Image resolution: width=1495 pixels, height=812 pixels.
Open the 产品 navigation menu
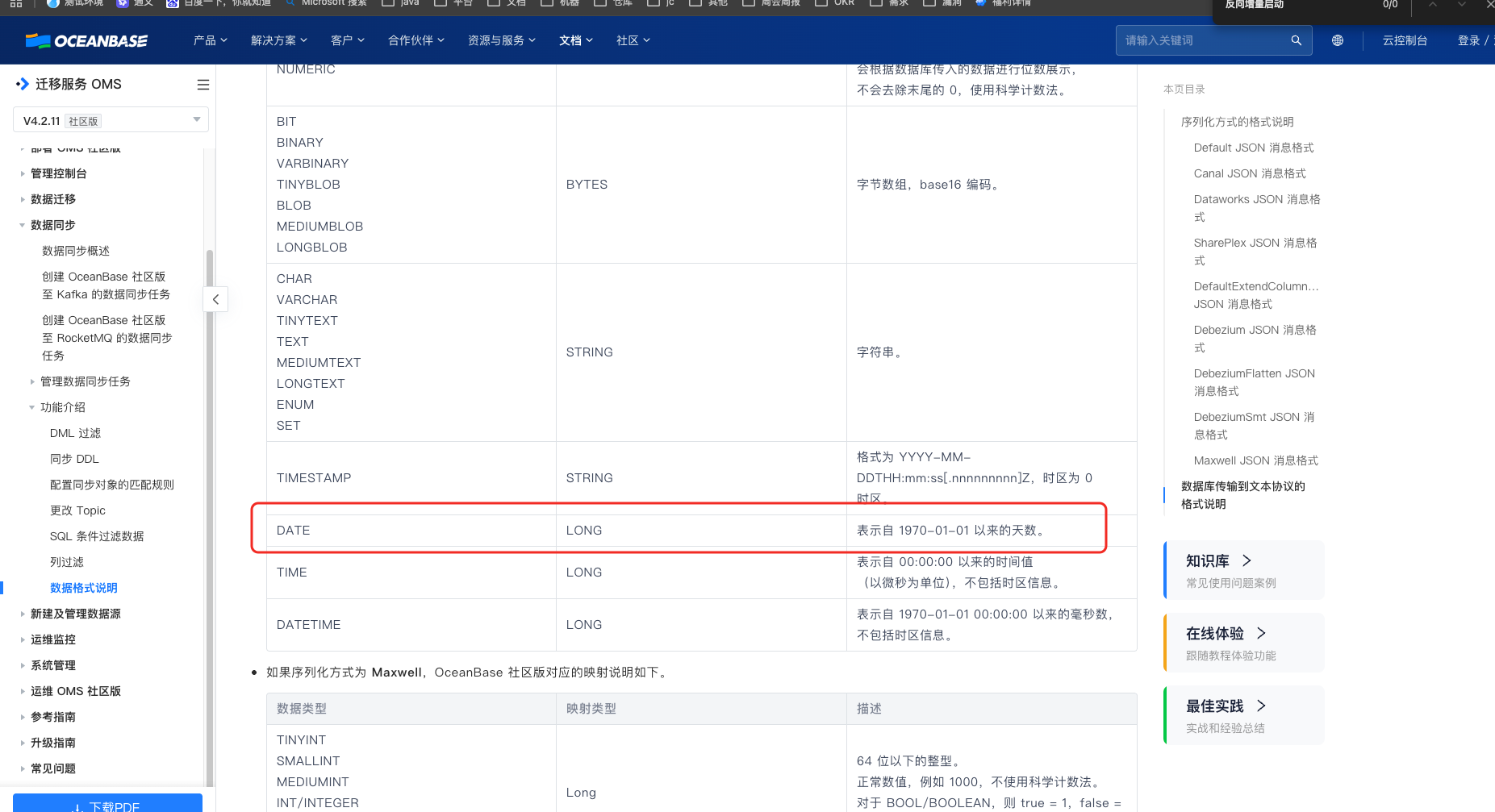[x=210, y=40]
